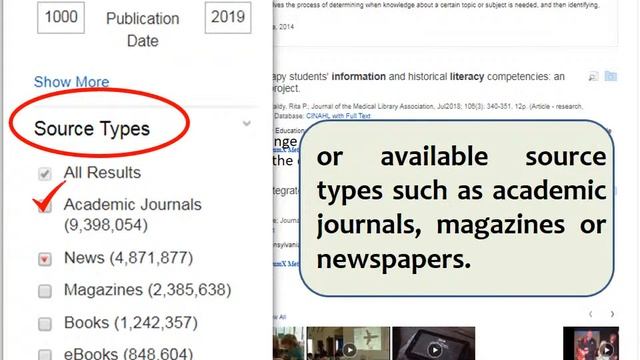Open the information literacy competencies article title

418,82
